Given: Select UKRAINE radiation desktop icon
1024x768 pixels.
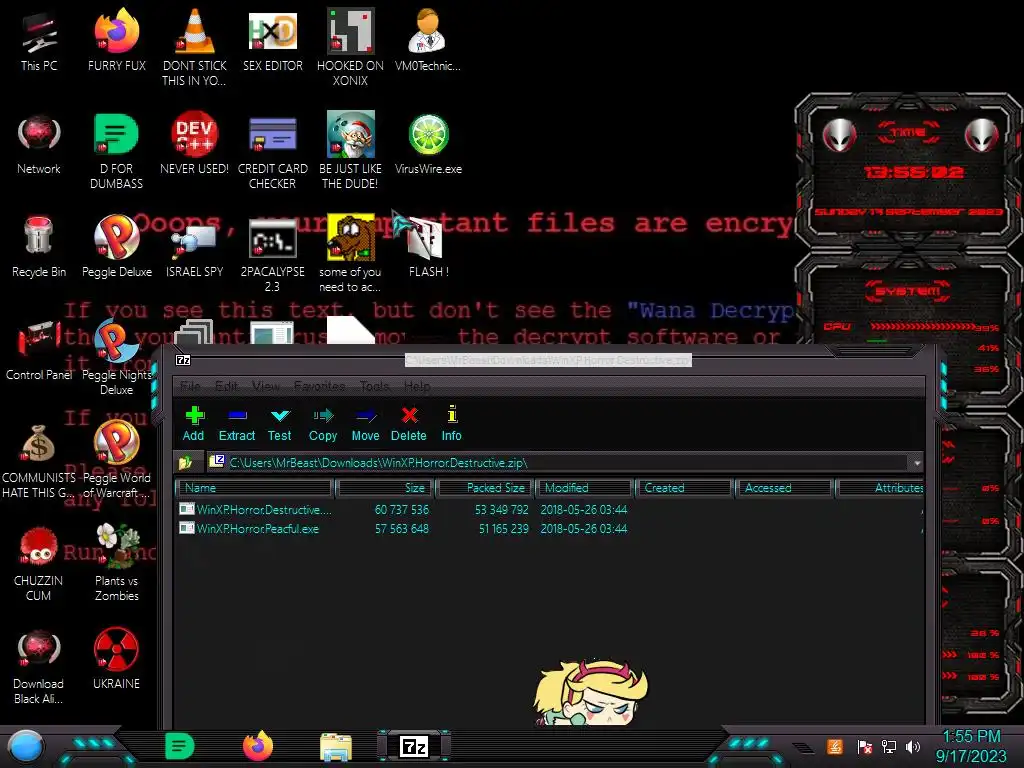Looking at the screenshot, I should [116, 660].
